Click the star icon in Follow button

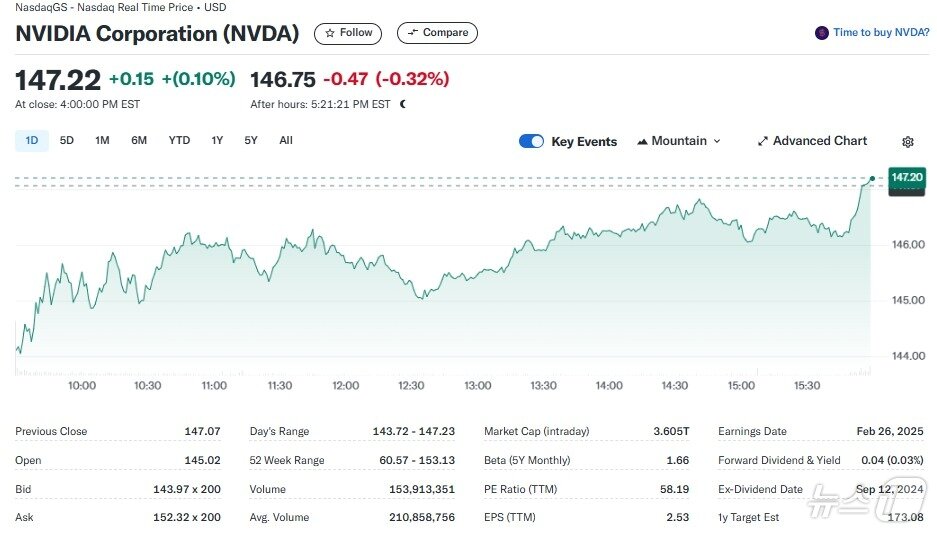click(330, 33)
